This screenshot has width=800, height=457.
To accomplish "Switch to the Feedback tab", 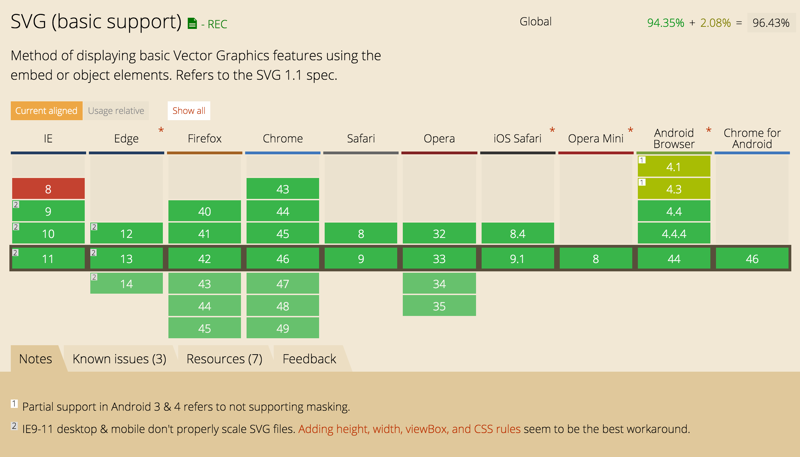I will click(x=309, y=359).
